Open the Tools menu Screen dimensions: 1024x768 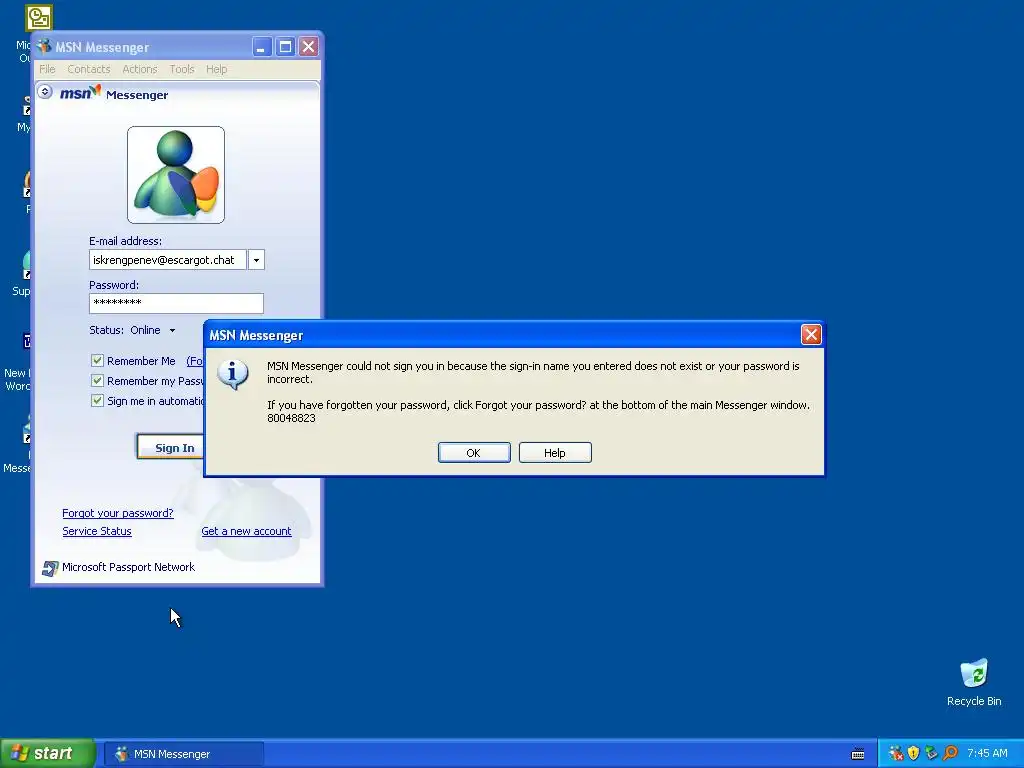[x=182, y=69]
